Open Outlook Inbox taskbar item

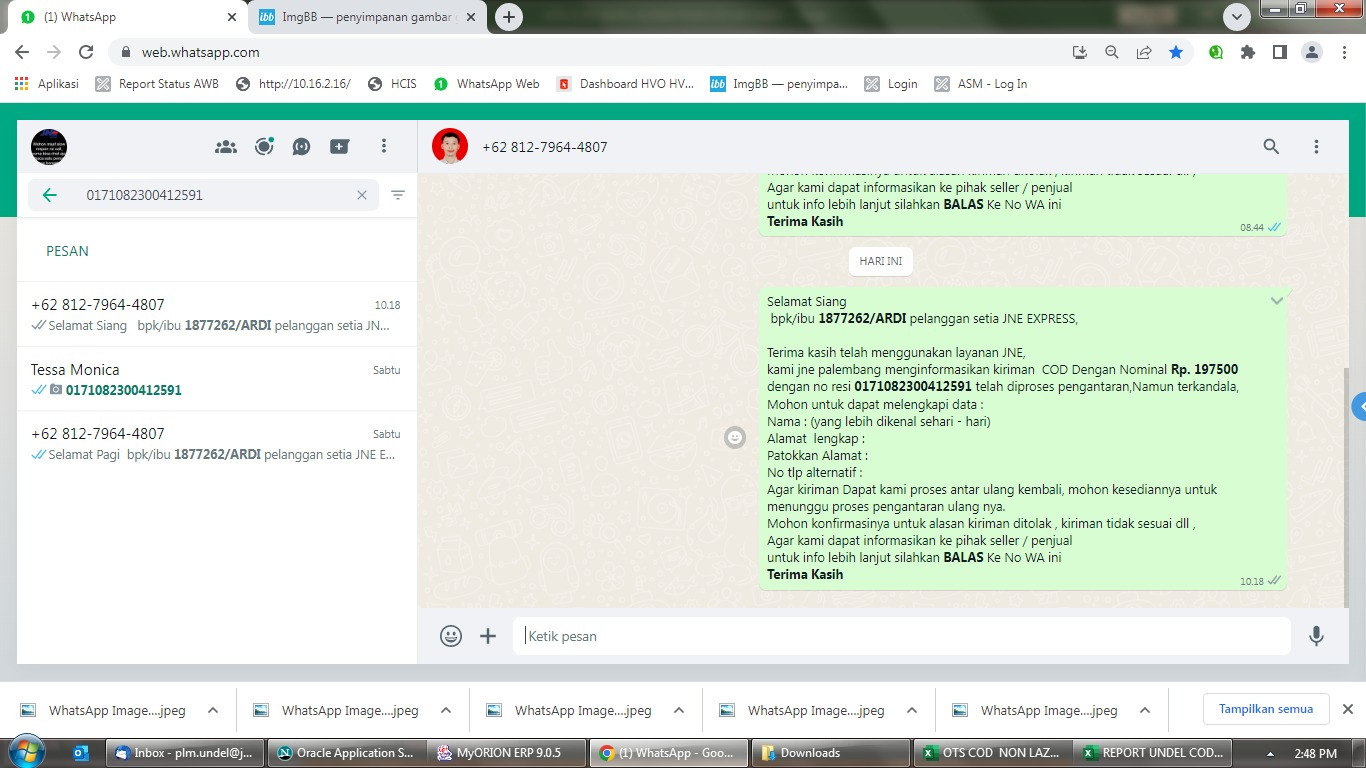point(185,753)
